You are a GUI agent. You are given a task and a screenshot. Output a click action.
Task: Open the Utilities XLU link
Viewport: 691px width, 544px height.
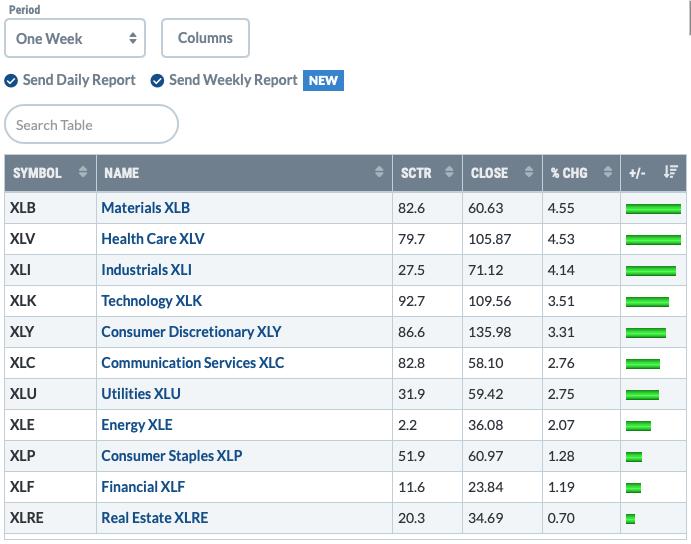pos(141,394)
